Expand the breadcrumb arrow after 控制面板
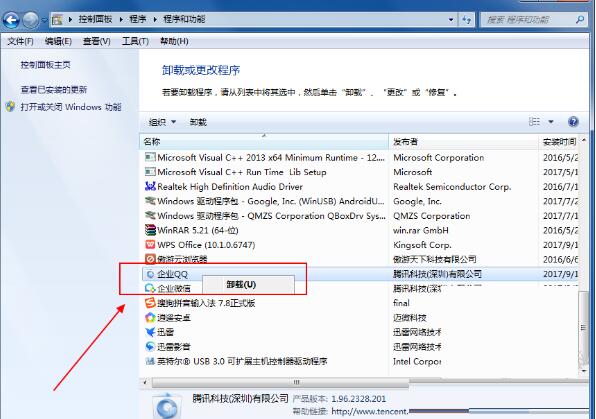The width and height of the screenshot is (596, 419). tap(121, 19)
